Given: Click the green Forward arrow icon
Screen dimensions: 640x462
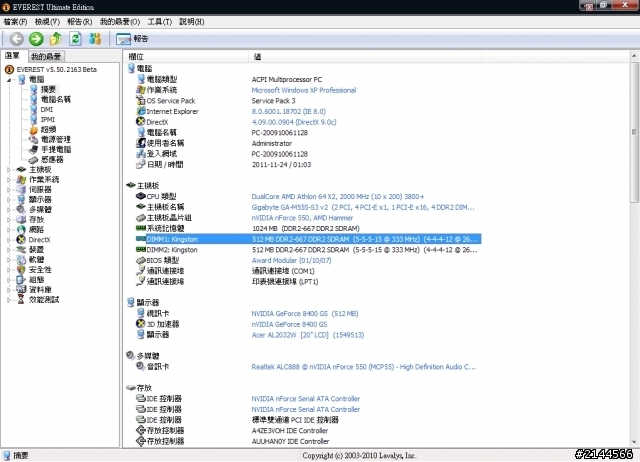Looking at the screenshot, I should pyautogui.click(x=36, y=39).
